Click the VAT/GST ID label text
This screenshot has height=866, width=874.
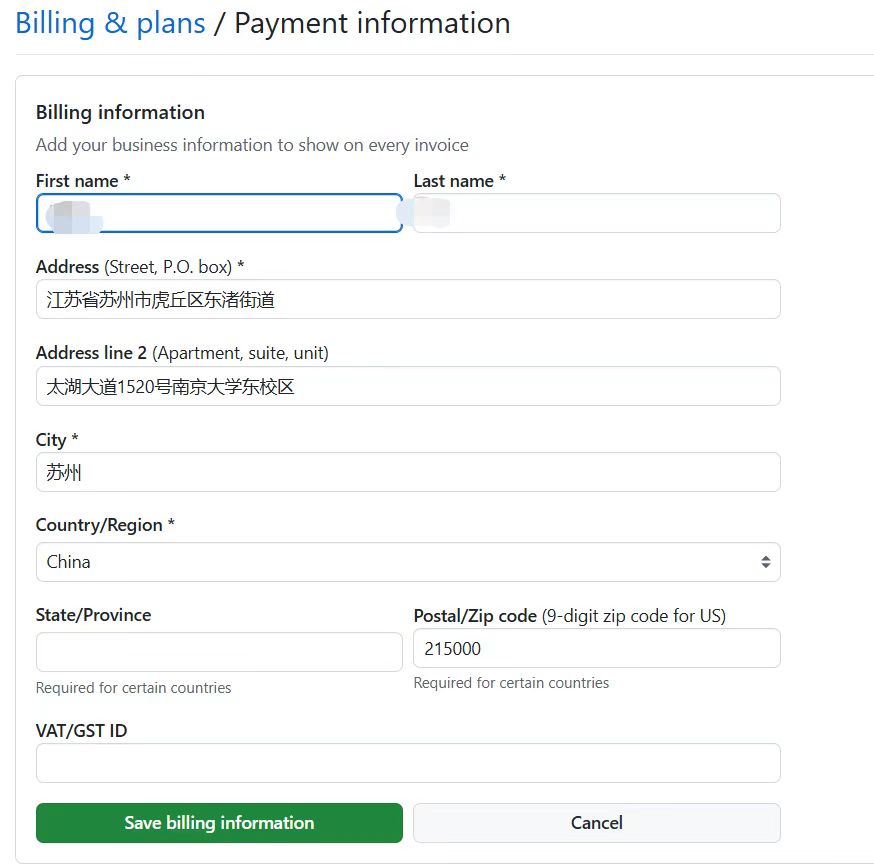click(81, 731)
